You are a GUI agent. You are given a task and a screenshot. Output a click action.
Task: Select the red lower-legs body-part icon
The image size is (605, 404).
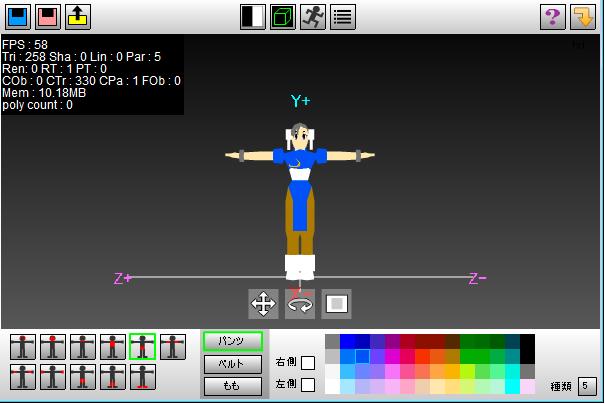point(113,377)
